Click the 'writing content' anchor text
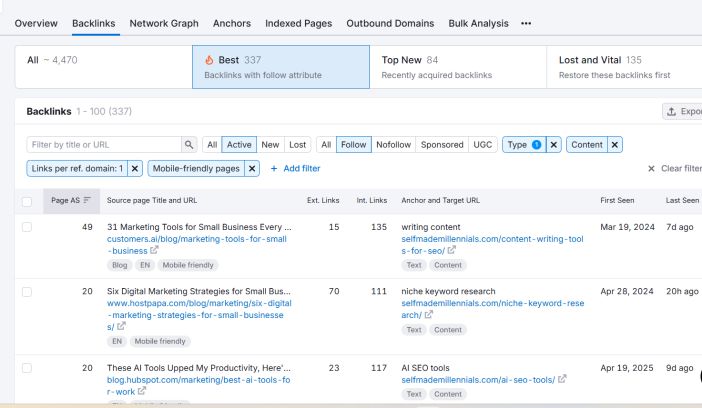 click(431, 227)
